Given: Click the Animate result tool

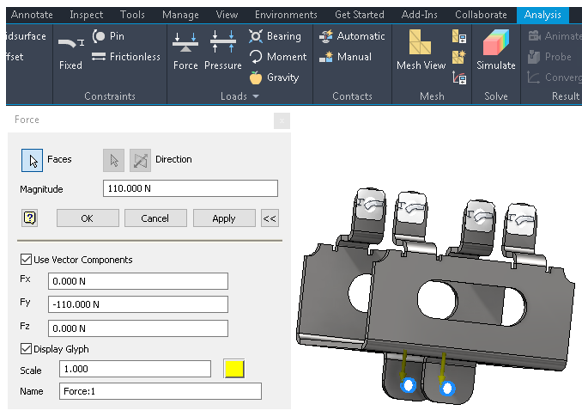Looking at the screenshot, I should [x=555, y=36].
